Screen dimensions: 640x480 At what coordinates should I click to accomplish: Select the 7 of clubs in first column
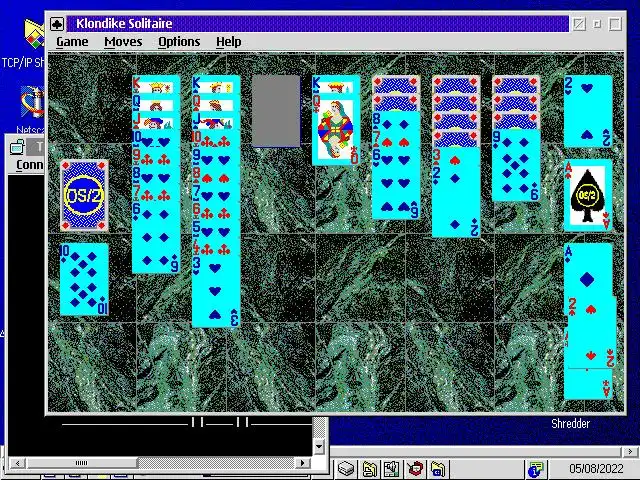point(156,193)
